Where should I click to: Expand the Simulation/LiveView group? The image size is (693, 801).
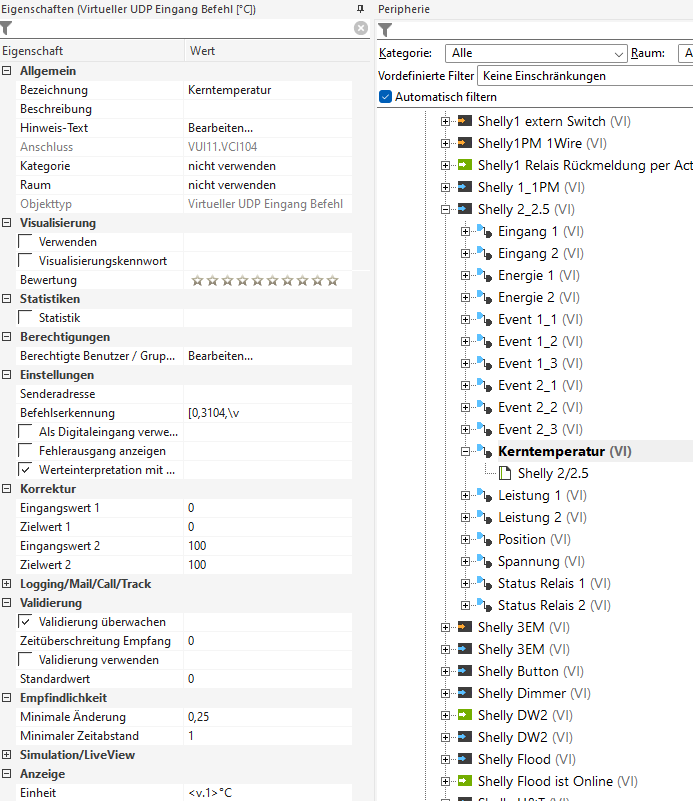[7, 755]
